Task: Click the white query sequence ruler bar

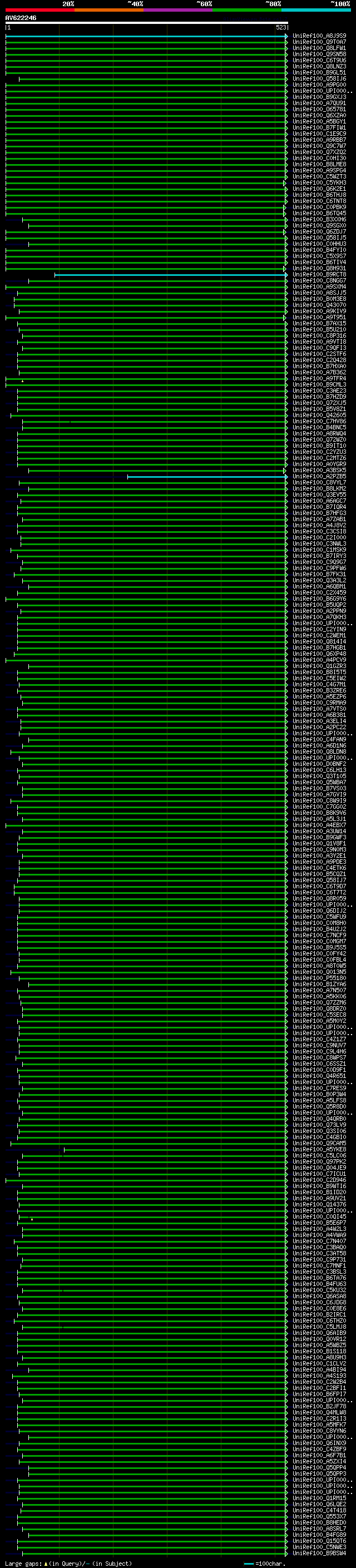Action: click(x=147, y=23)
